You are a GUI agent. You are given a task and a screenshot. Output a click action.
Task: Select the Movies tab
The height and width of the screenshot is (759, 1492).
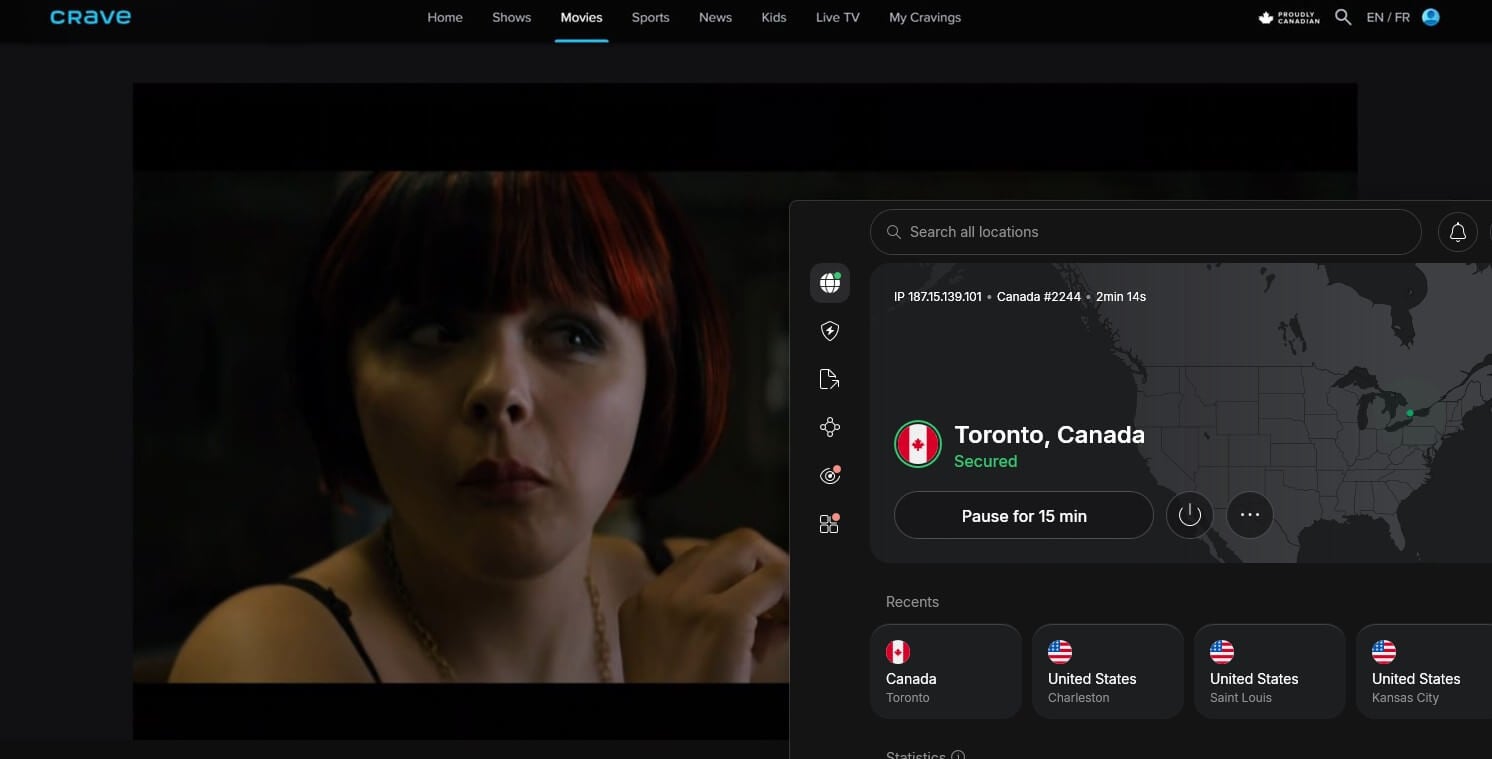point(581,18)
